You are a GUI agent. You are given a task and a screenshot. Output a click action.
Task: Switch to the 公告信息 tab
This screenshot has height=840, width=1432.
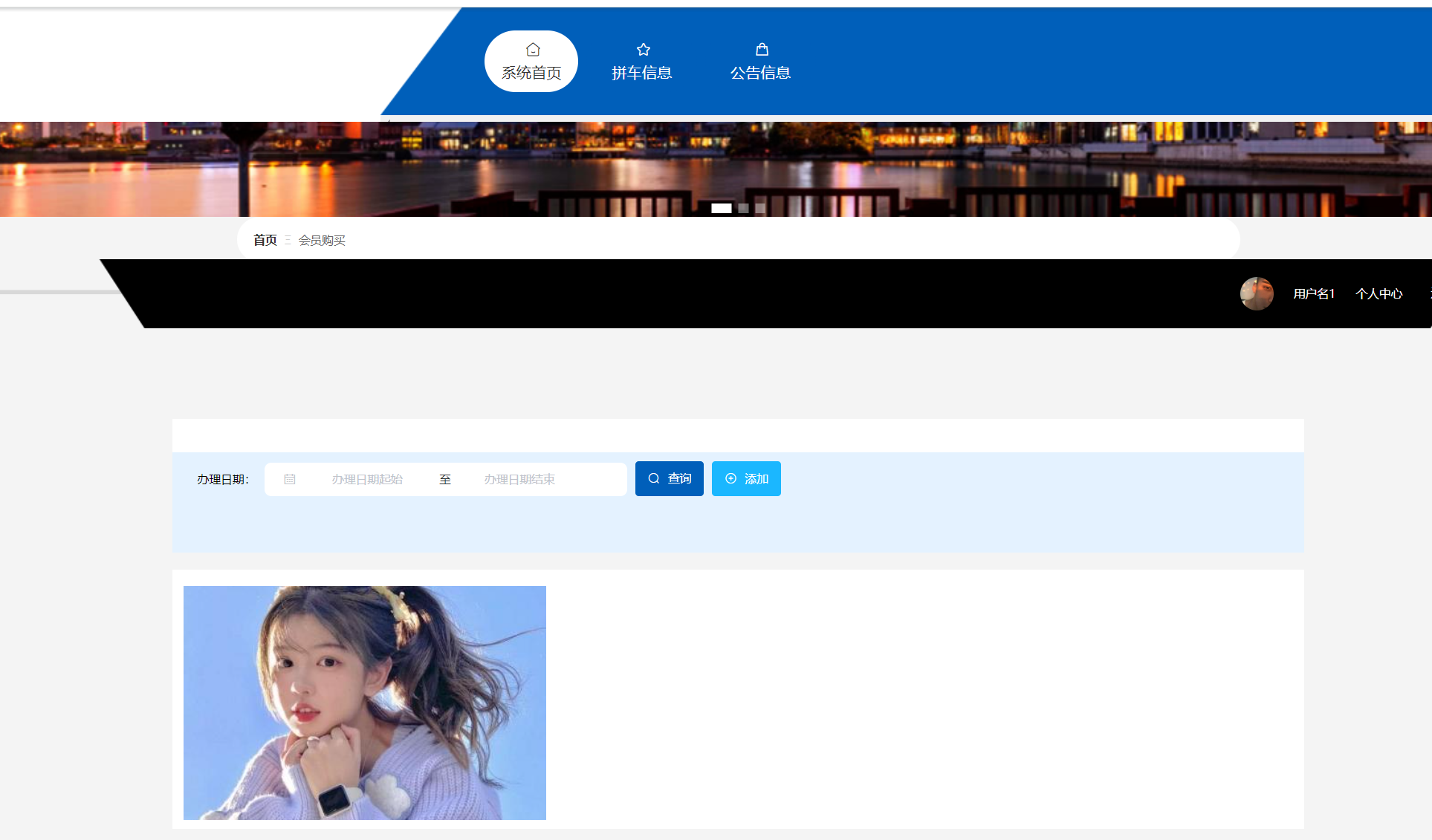[762, 72]
